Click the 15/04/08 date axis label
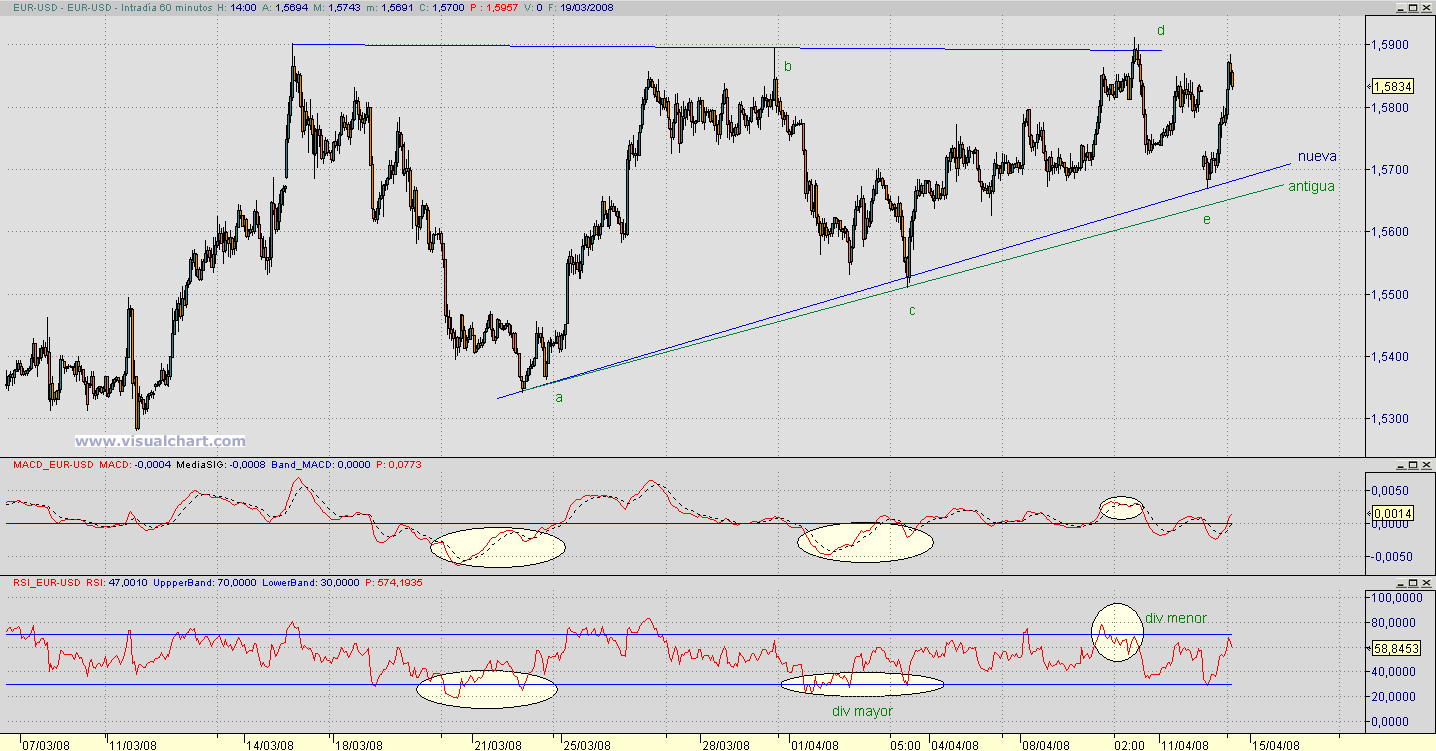 click(x=1277, y=744)
